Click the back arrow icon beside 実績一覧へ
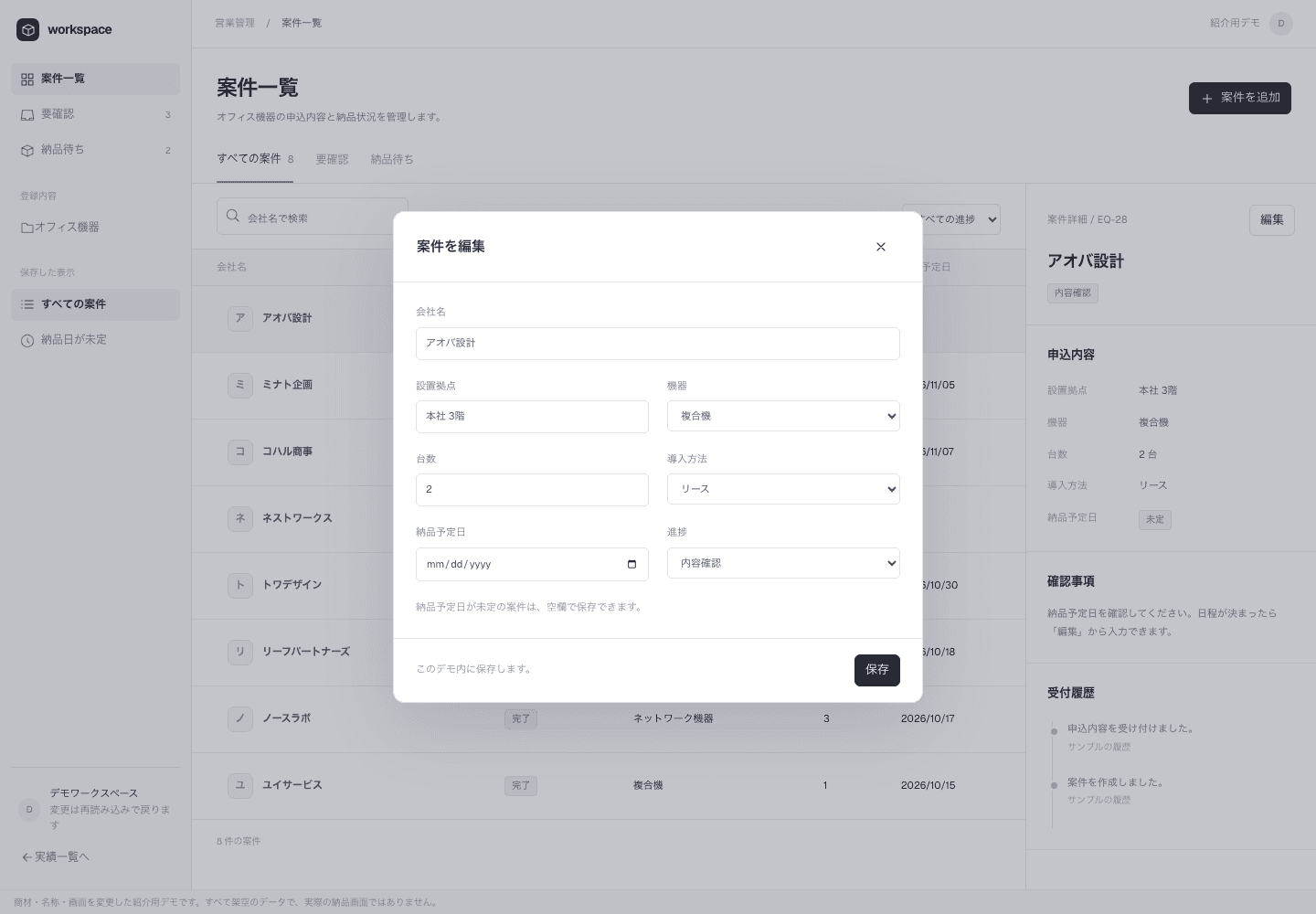This screenshot has width=1316, height=914. [27, 857]
